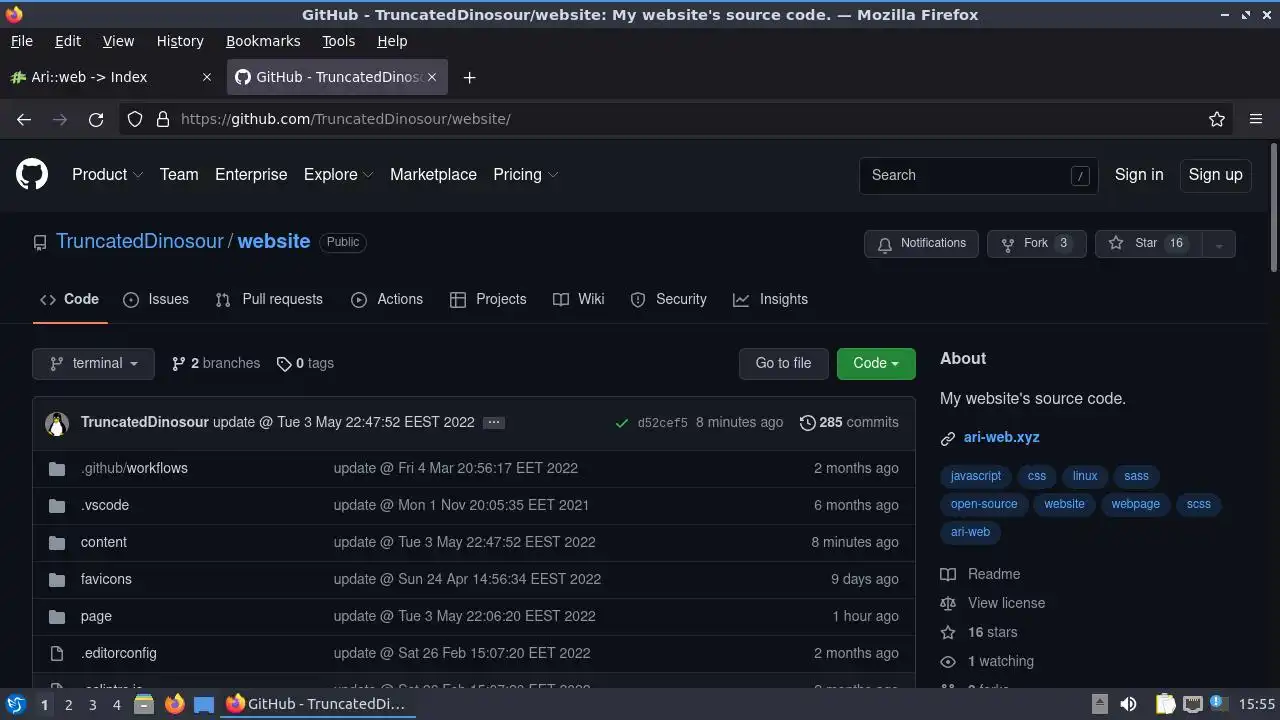The width and height of the screenshot is (1280, 720).
Task: Click the eye icon next to 1 watching
Action: coord(948,661)
